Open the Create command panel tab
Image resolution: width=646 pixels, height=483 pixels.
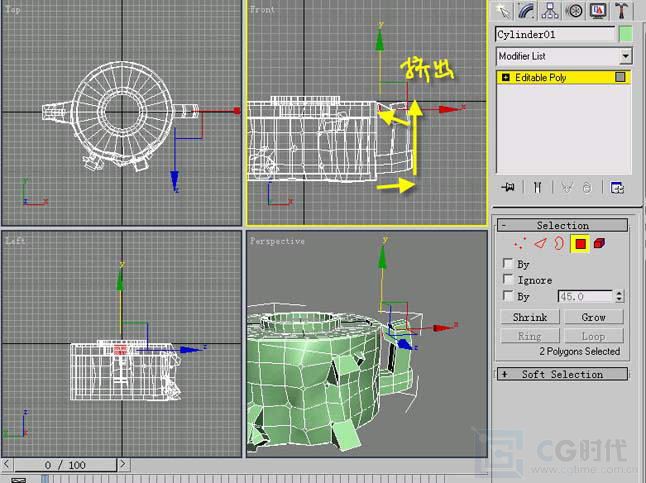pyautogui.click(x=503, y=10)
